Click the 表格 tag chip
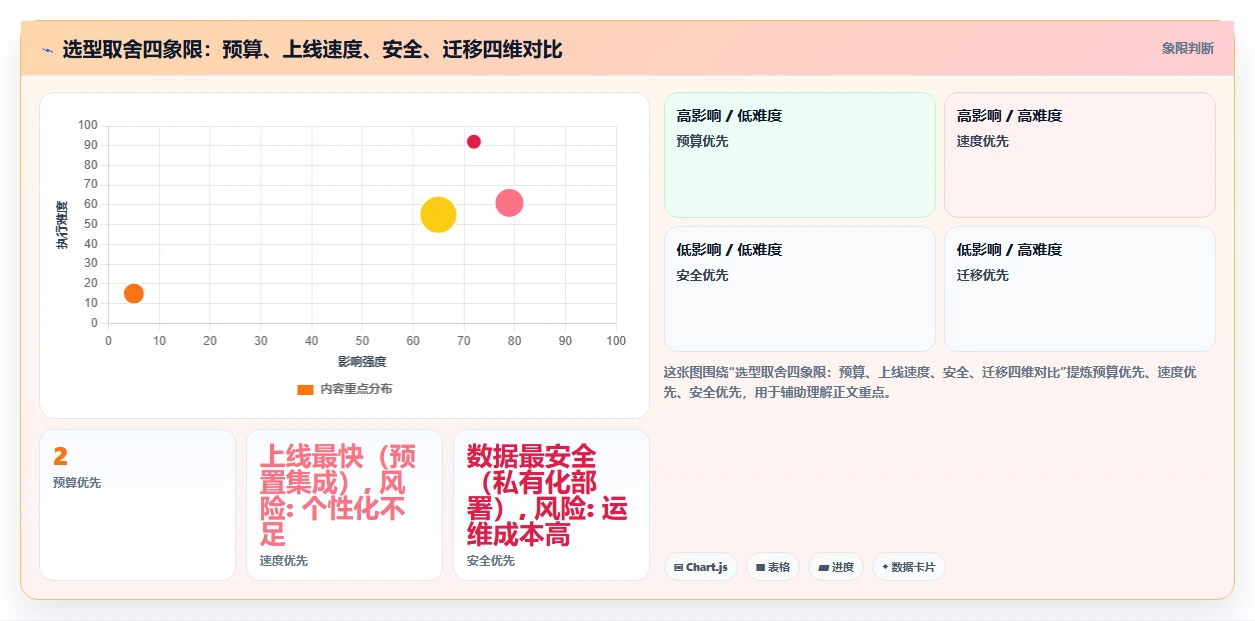The height and width of the screenshot is (621, 1255). (773, 567)
